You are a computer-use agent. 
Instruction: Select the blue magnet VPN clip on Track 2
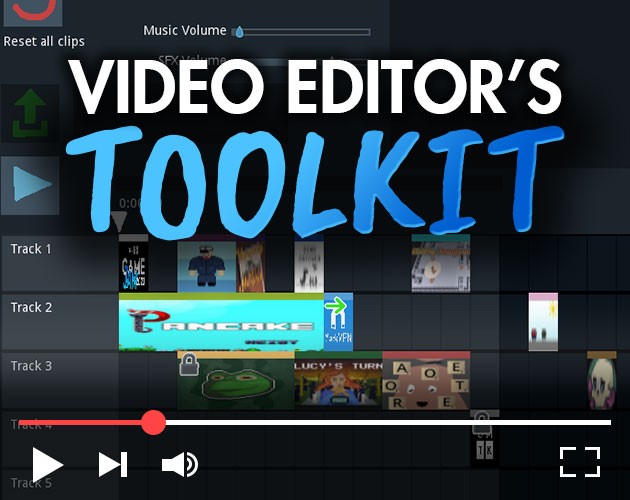[x=338, y=322]
